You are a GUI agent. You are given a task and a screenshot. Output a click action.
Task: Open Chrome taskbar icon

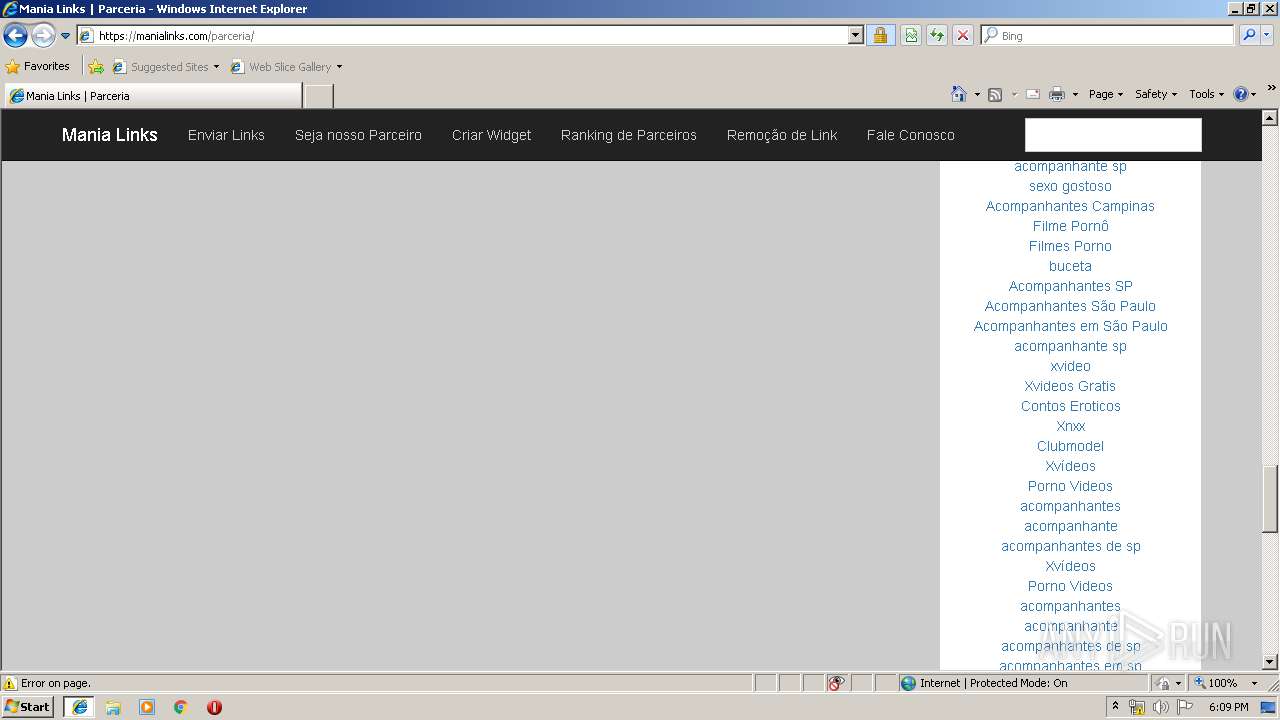pos(181,707)
